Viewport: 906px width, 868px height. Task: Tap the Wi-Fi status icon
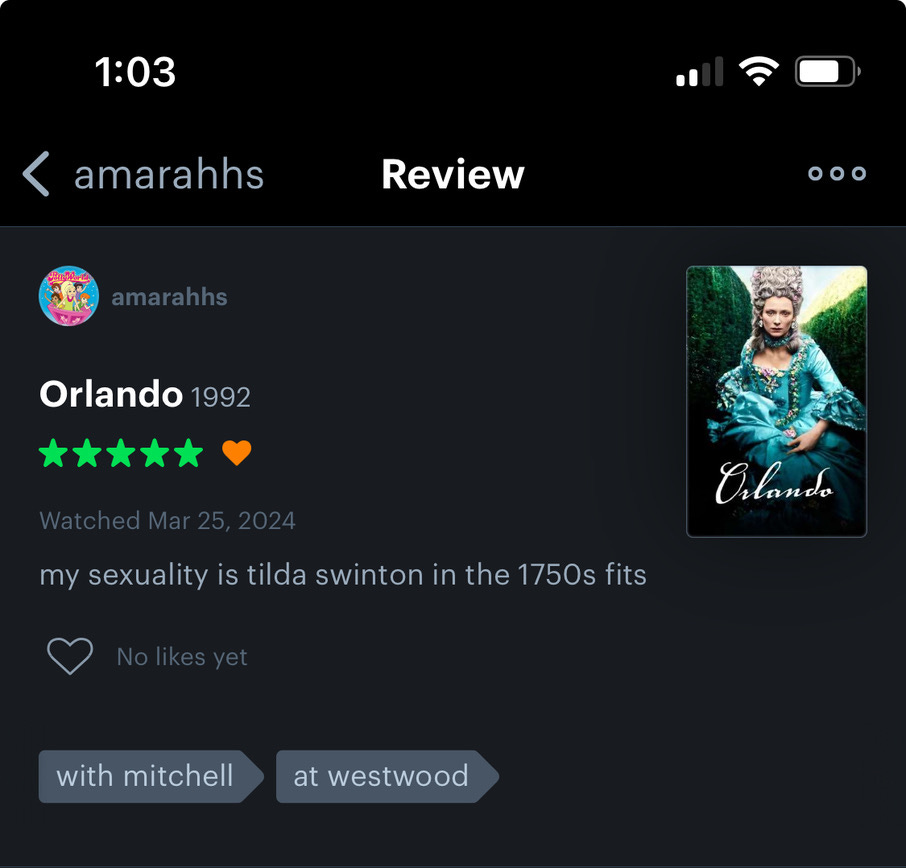point(759,72)
